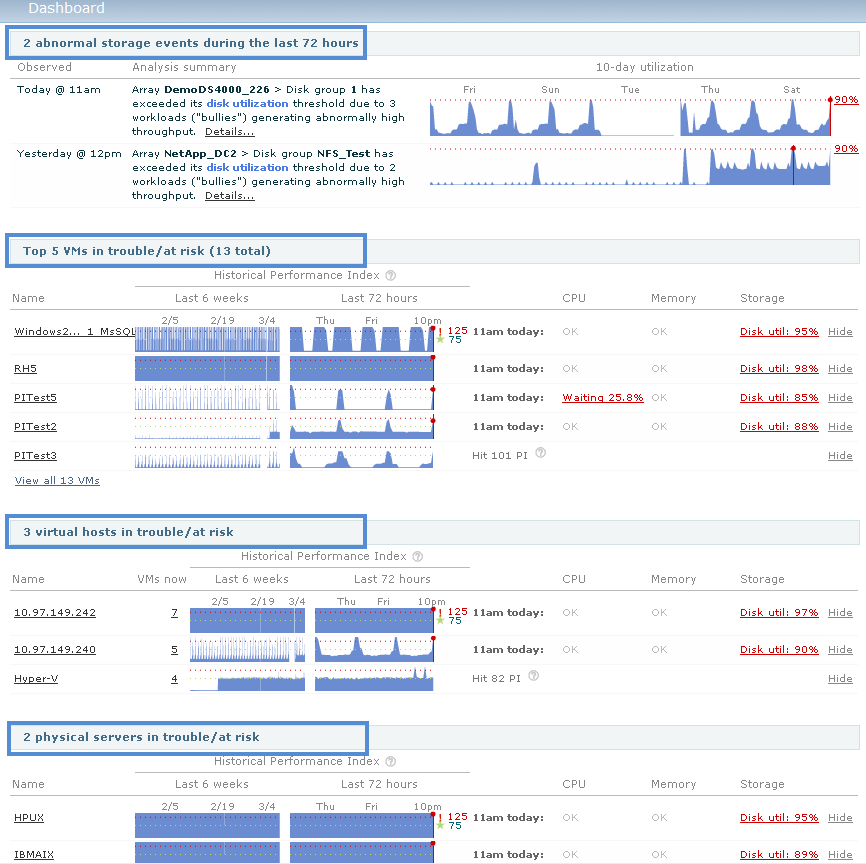Open the HPUX physical server
The height and width of the screenshot is (864, 866).
pos(29,818)
